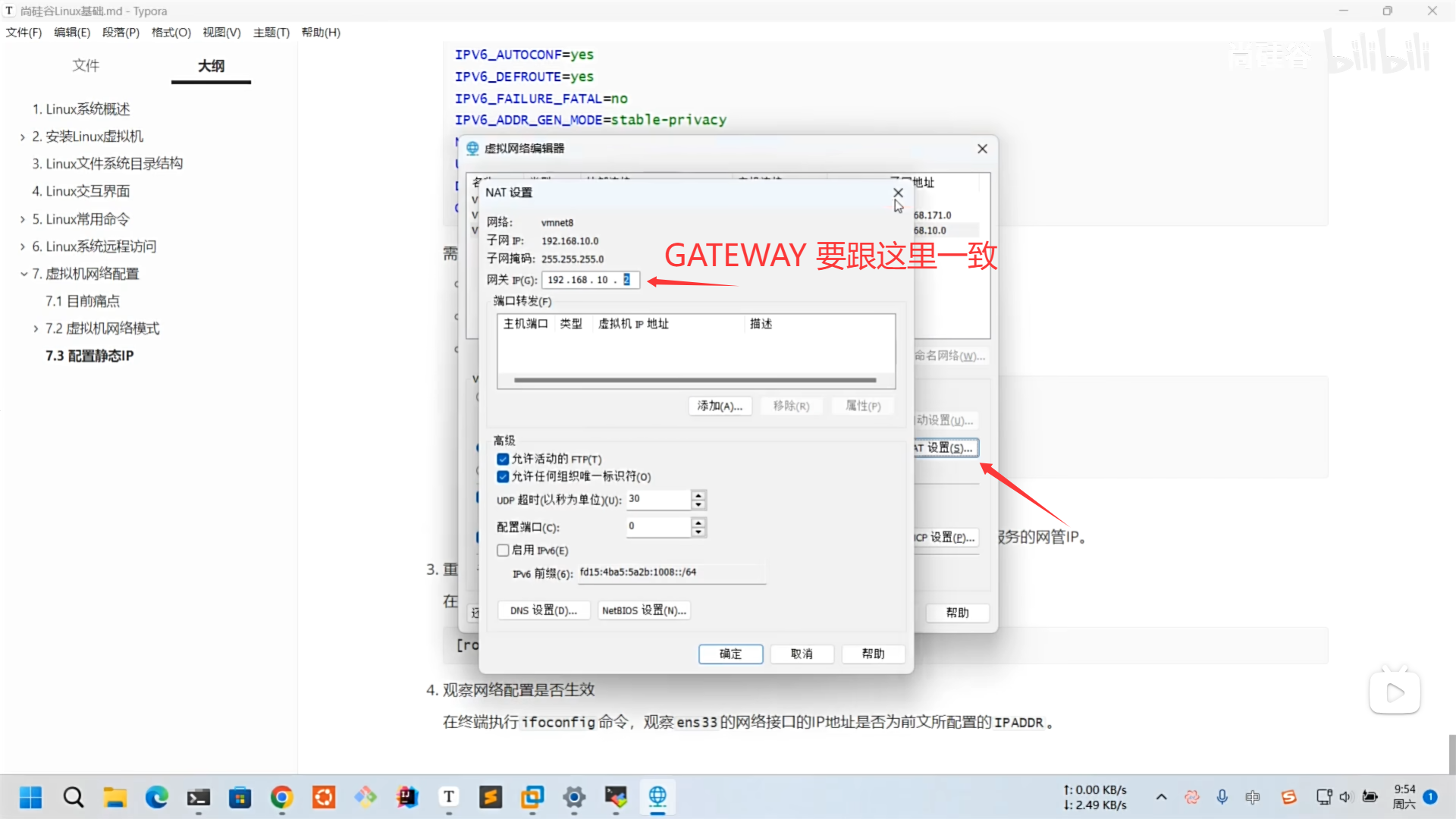Click the 确定 button in NAT settings
The width and height of the screenshot is (1456, 819).
click(x=730, y=654)
